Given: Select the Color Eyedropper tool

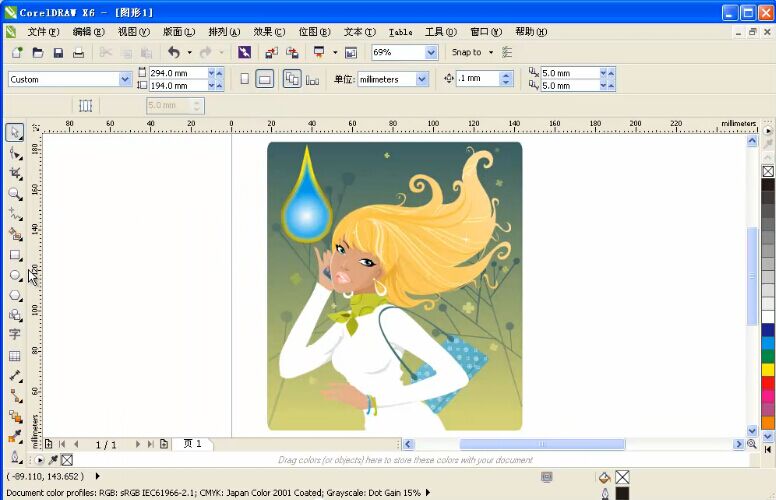Looking at the screenshot, I should (x=15, y=437).
